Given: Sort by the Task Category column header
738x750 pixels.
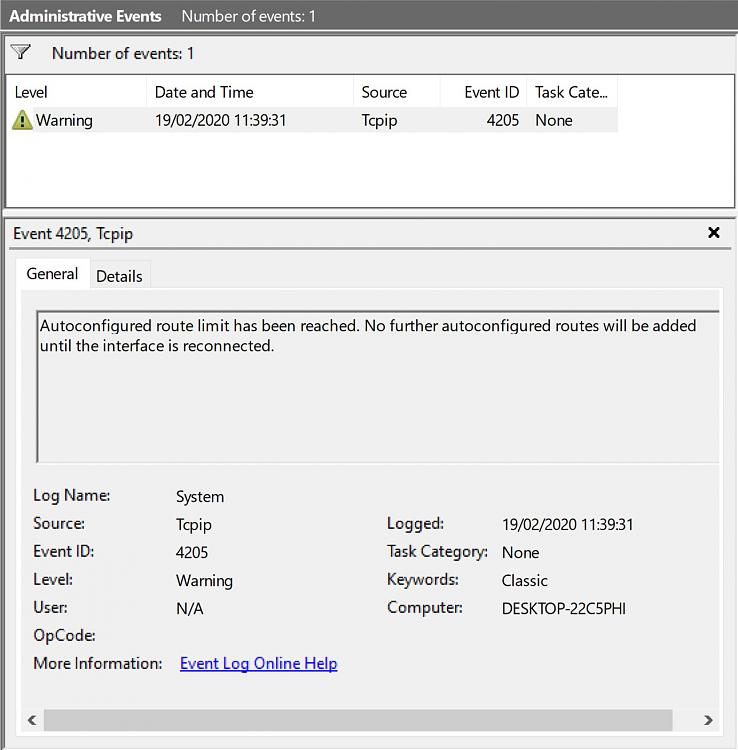Looking at the screenshot, I should tap(572, 92).
